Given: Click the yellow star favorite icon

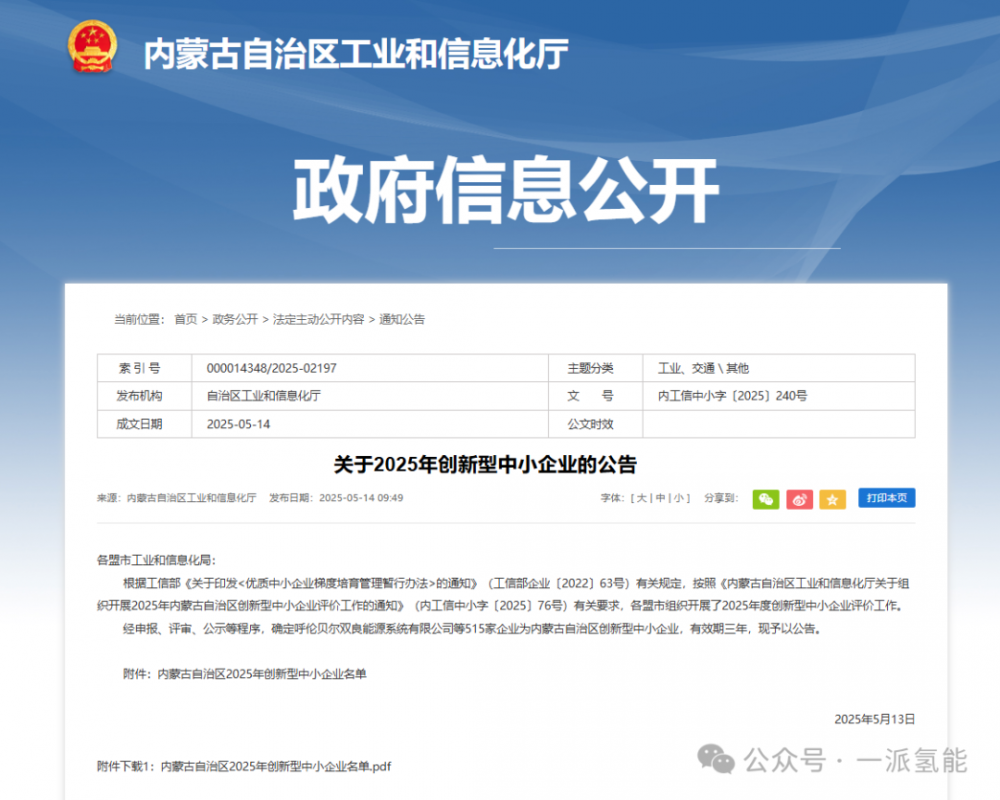Looking at the screenshot, I should [x=832, y=498].
